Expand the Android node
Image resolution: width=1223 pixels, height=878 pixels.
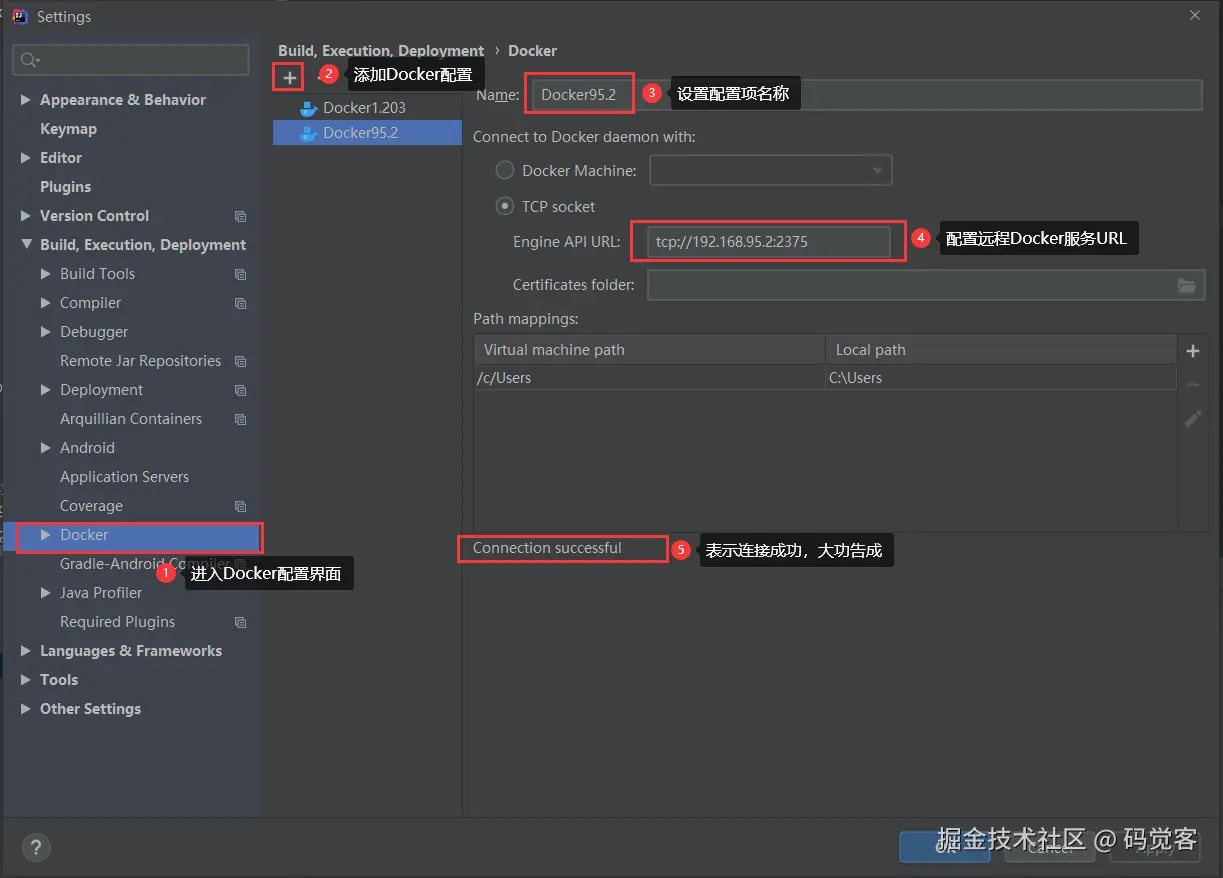click(x=46, y=448)
